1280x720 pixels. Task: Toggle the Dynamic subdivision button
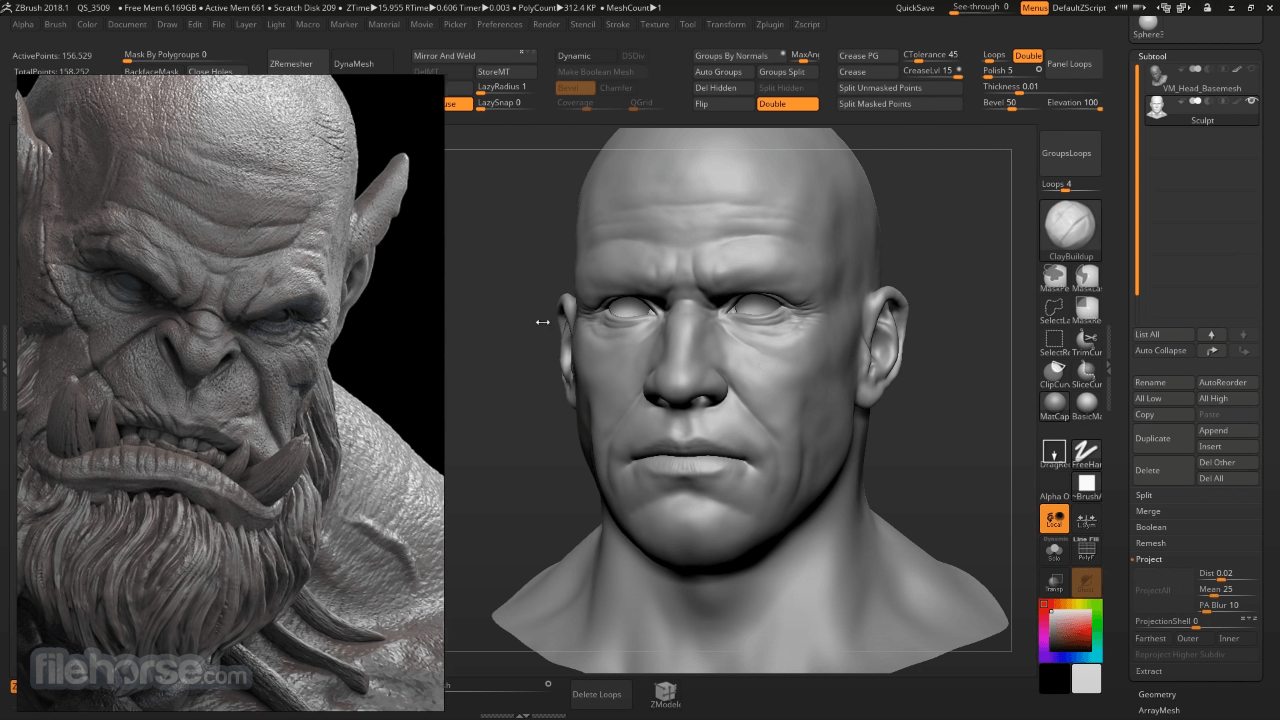click(x=586, y=56)
